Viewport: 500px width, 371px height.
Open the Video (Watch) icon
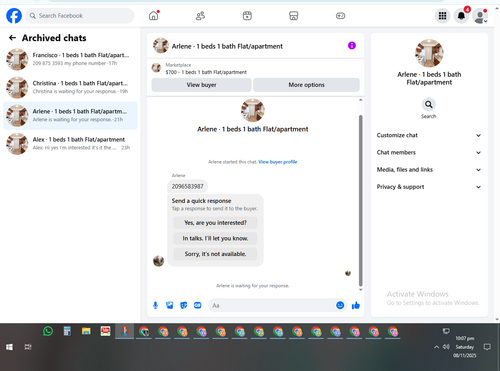click(x=247, y=16)
